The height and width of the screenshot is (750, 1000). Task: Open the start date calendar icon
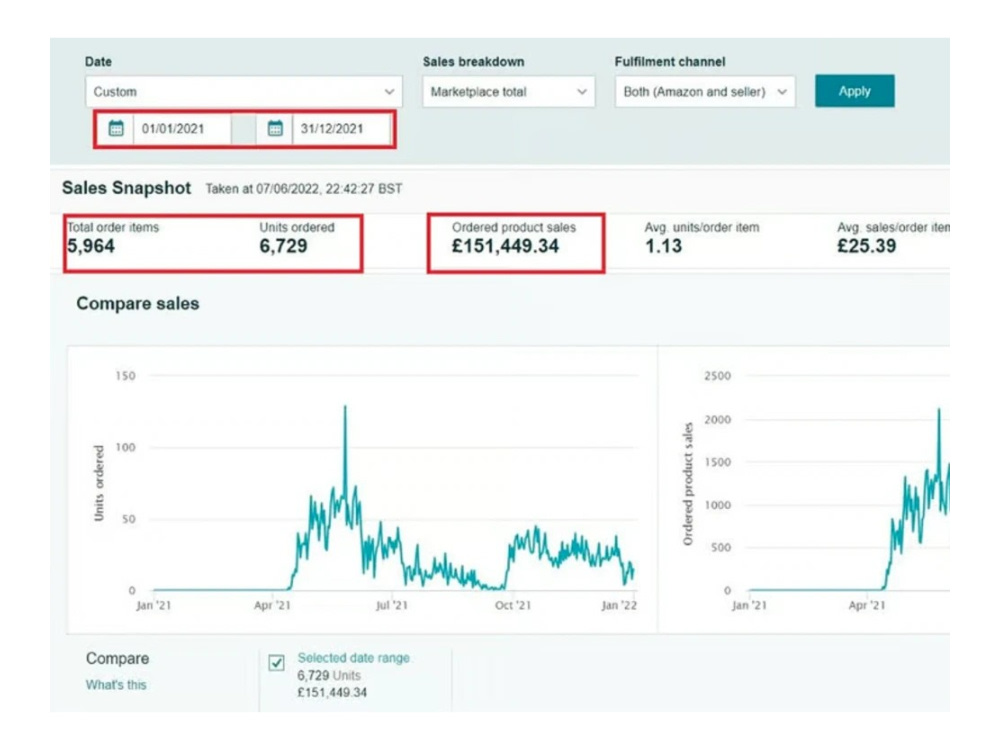116,129
